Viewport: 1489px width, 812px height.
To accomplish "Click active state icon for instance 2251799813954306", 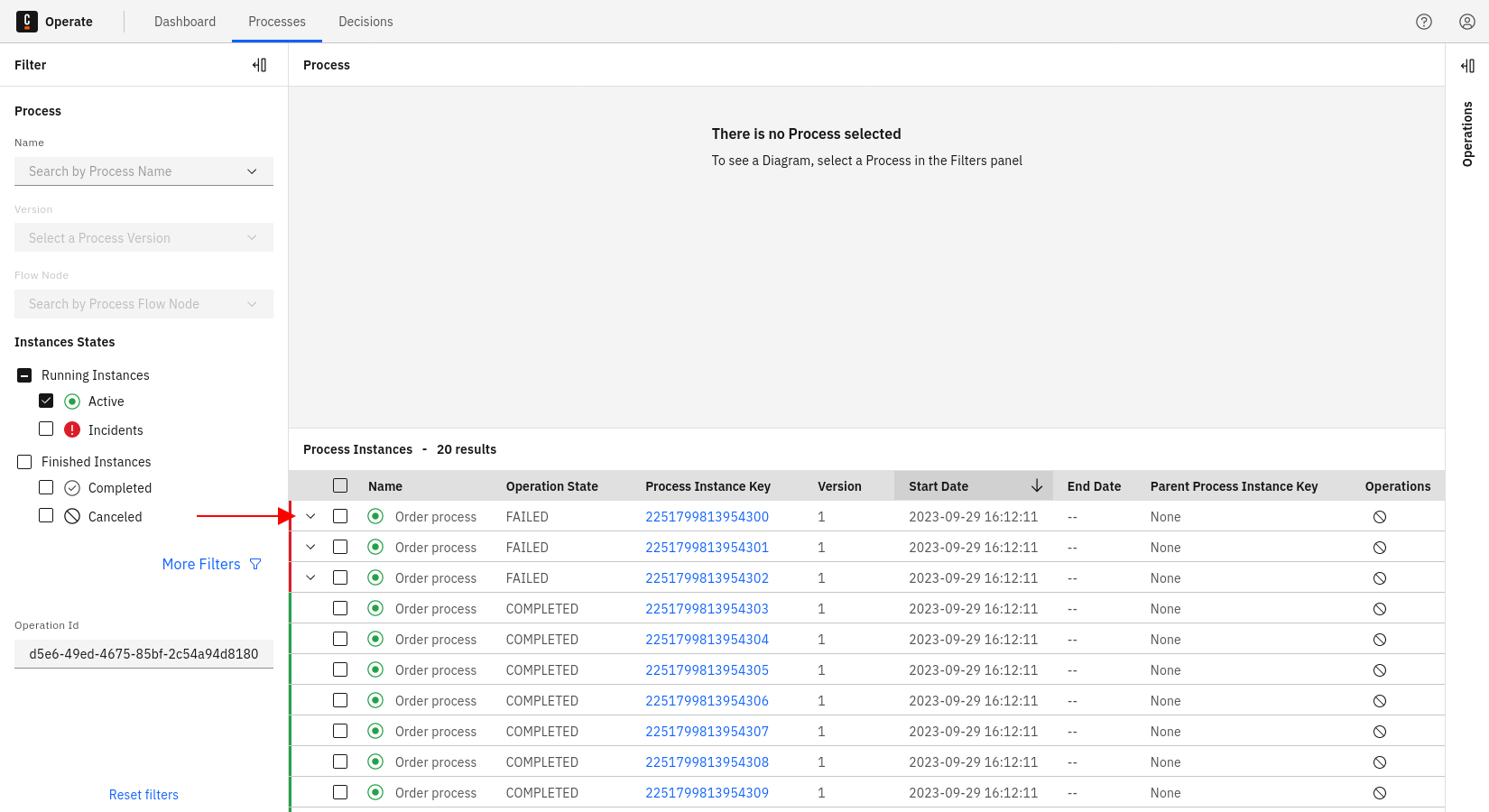I will pyautogui.click(x=375, y=700).
